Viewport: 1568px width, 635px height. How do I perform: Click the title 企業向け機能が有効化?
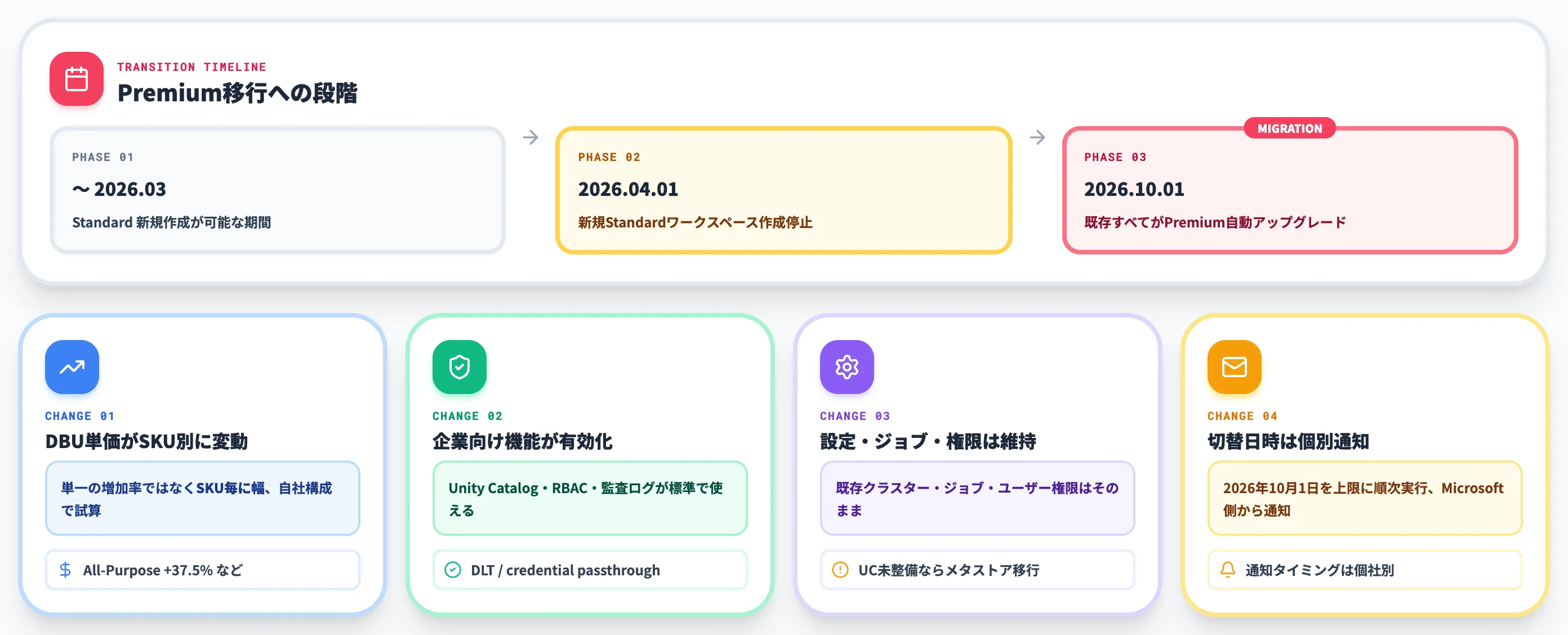522,441
